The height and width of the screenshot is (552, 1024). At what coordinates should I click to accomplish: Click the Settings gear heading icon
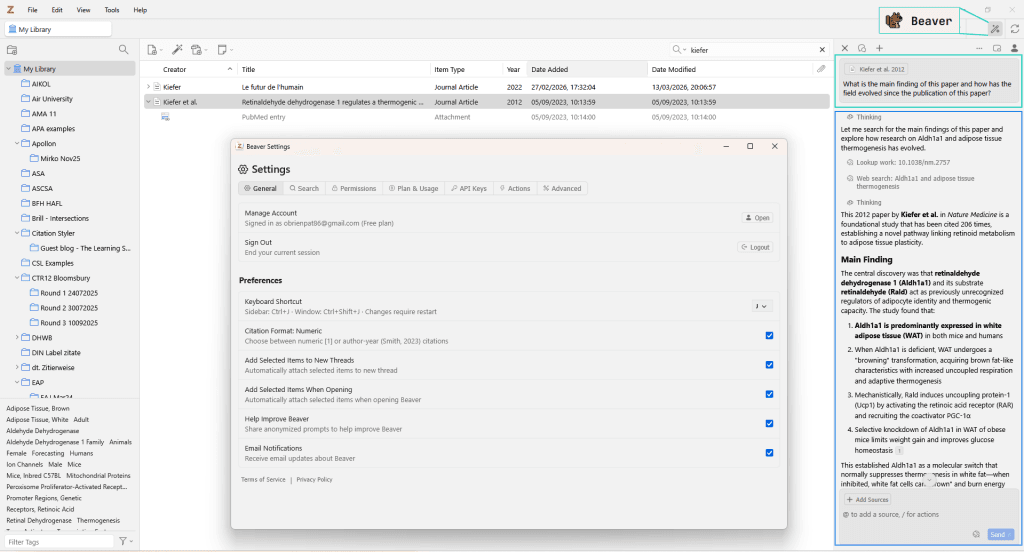pyautogui.click(x=243, y=169)
